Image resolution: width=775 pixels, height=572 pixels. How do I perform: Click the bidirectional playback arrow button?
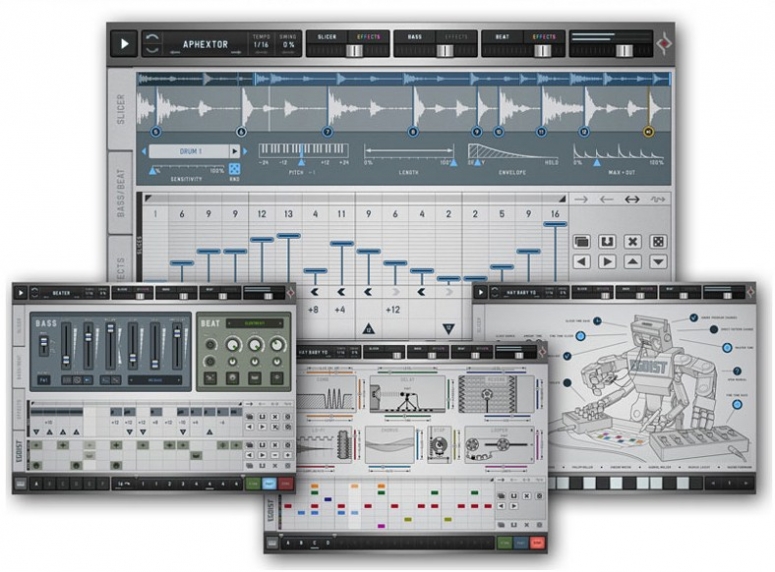(632, 199)
